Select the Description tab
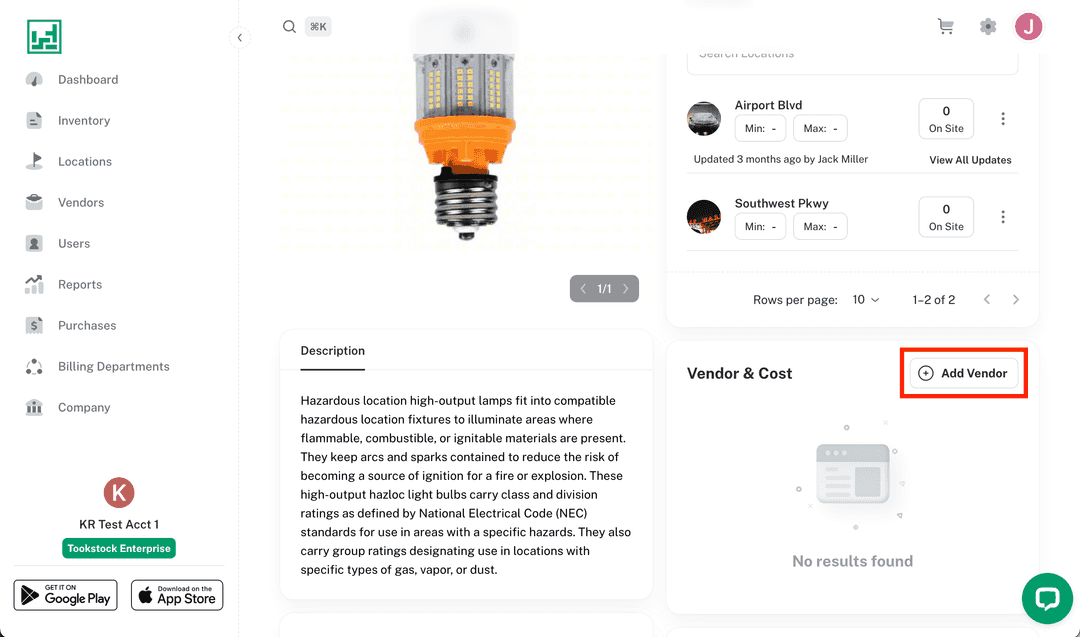The width and height of the screenshot is (1080, 637). pyautogui.click(x=333, y=351)
